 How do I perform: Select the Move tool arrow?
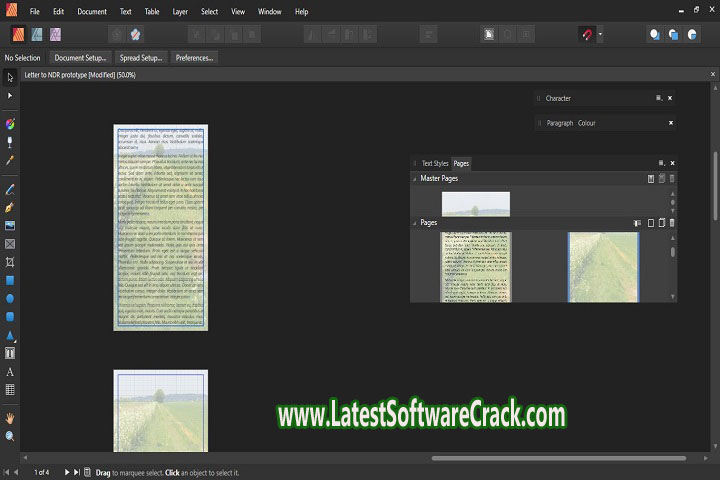(x=10, y=78)
